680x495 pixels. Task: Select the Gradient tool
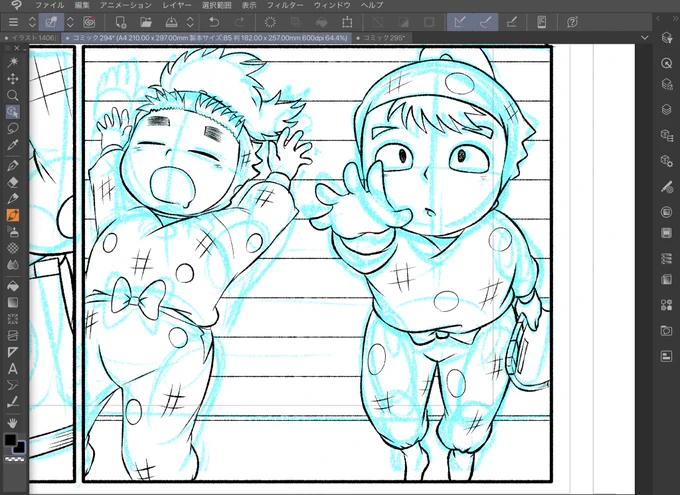coord(13,302)
